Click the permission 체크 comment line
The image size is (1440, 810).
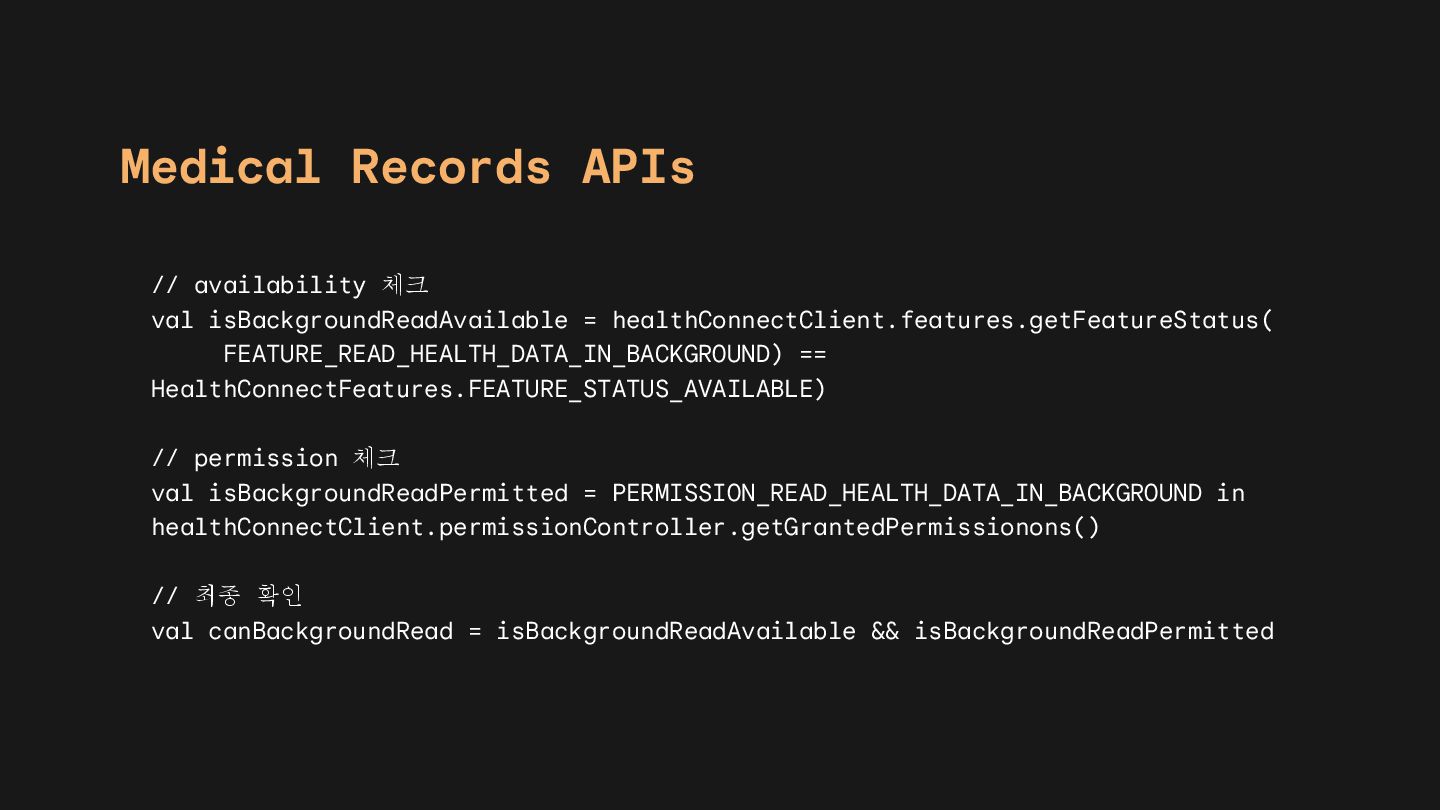(x=275, y=458)
